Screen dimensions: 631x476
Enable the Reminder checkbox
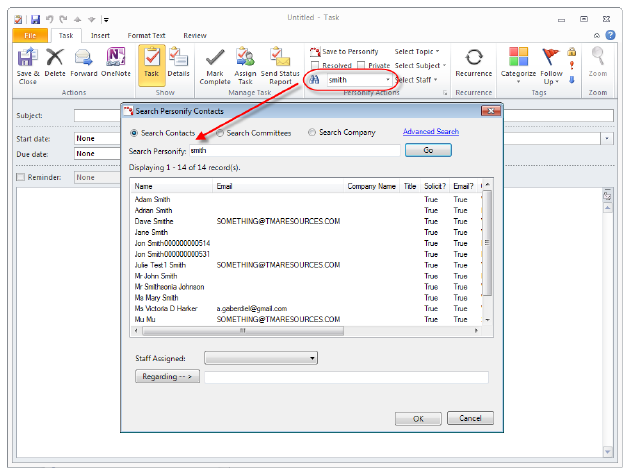[x=21, y=177]
